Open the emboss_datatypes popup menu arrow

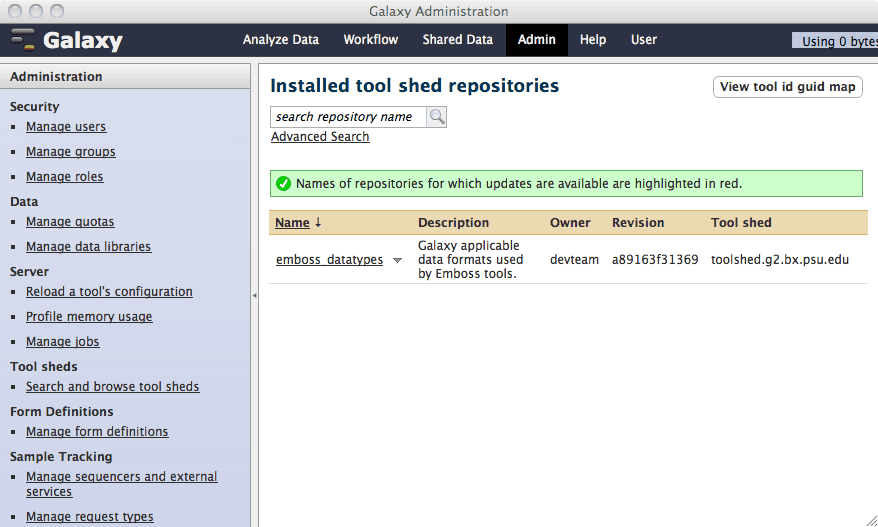[x=397, y=260]
